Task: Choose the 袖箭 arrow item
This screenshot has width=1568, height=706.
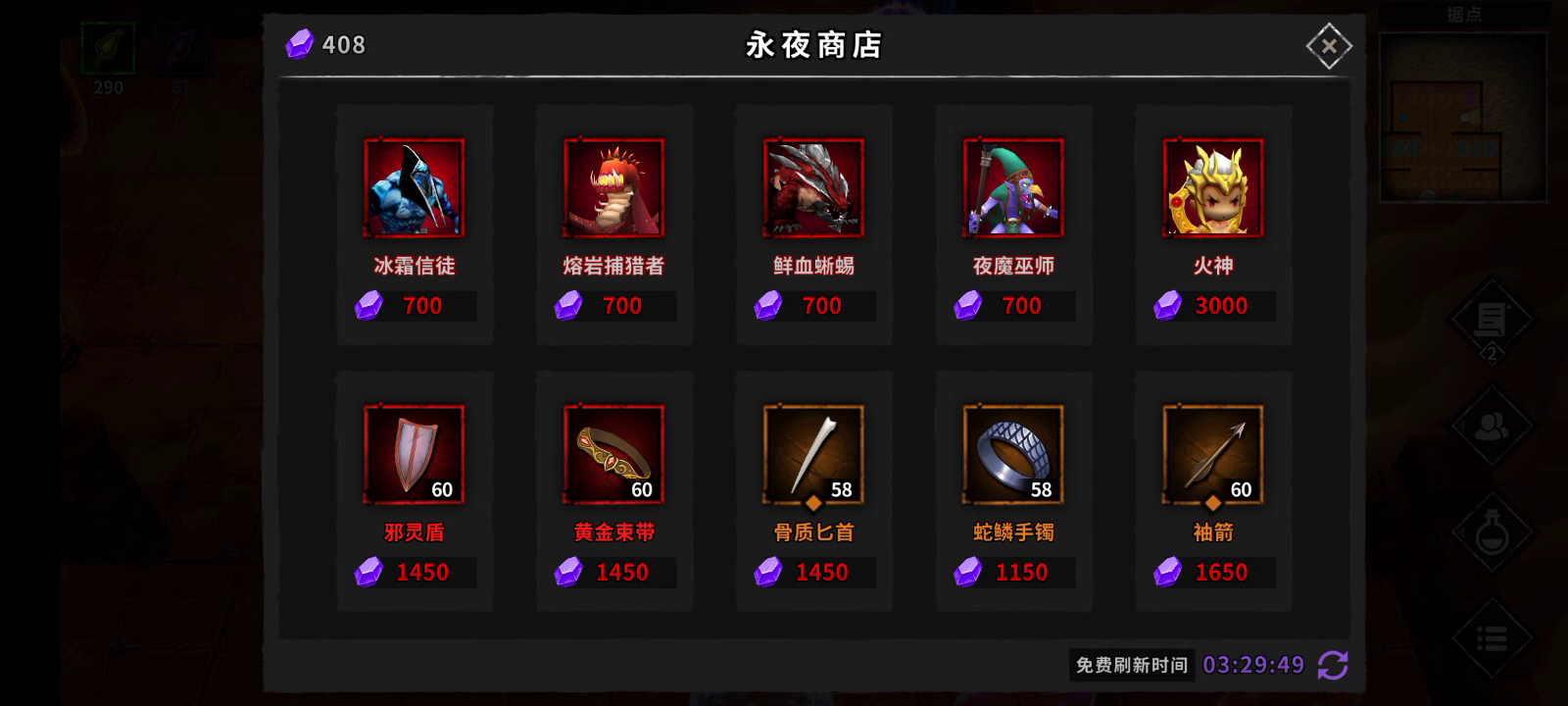Action: coord(1213,454)
